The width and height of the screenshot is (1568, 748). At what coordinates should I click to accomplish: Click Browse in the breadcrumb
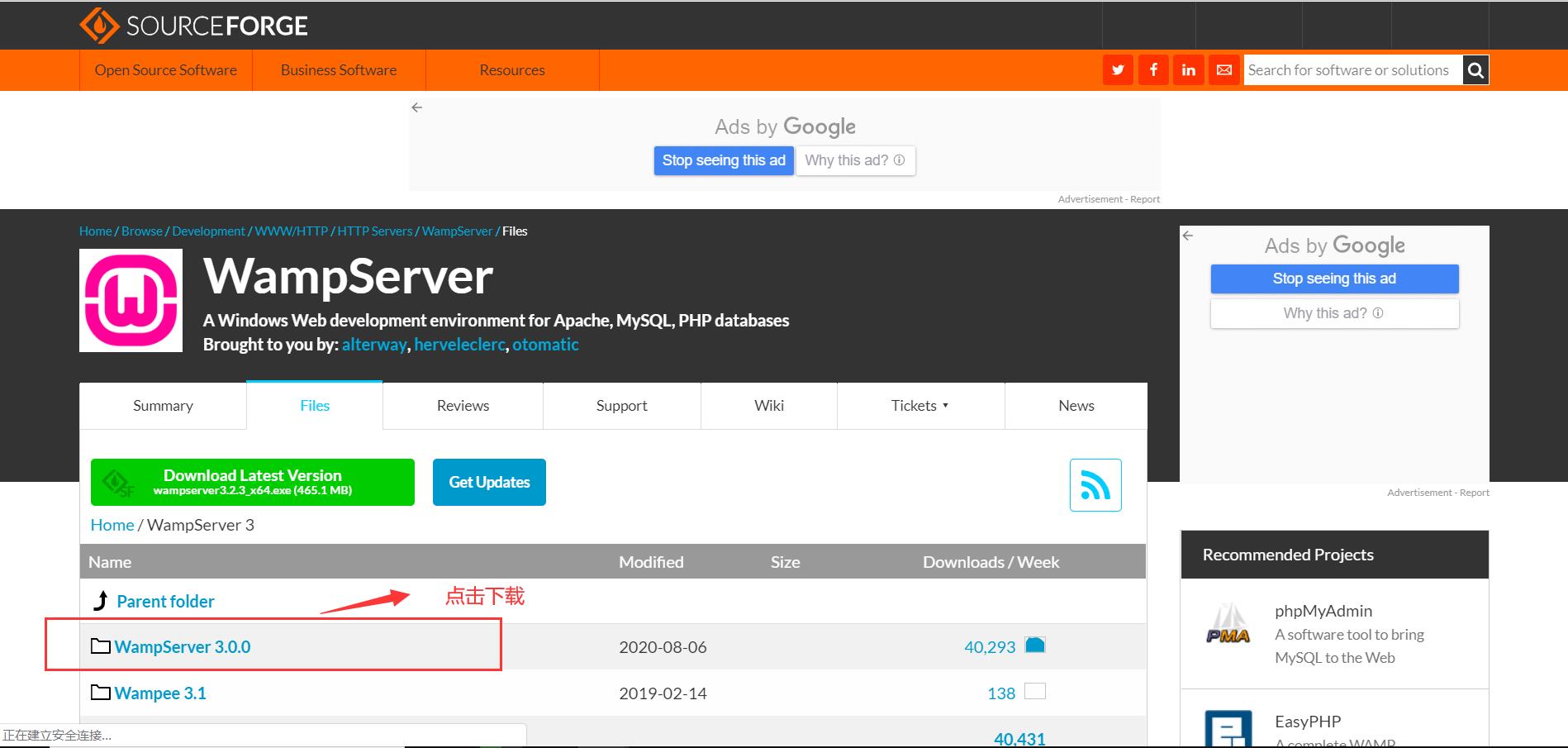pos(142,231)
